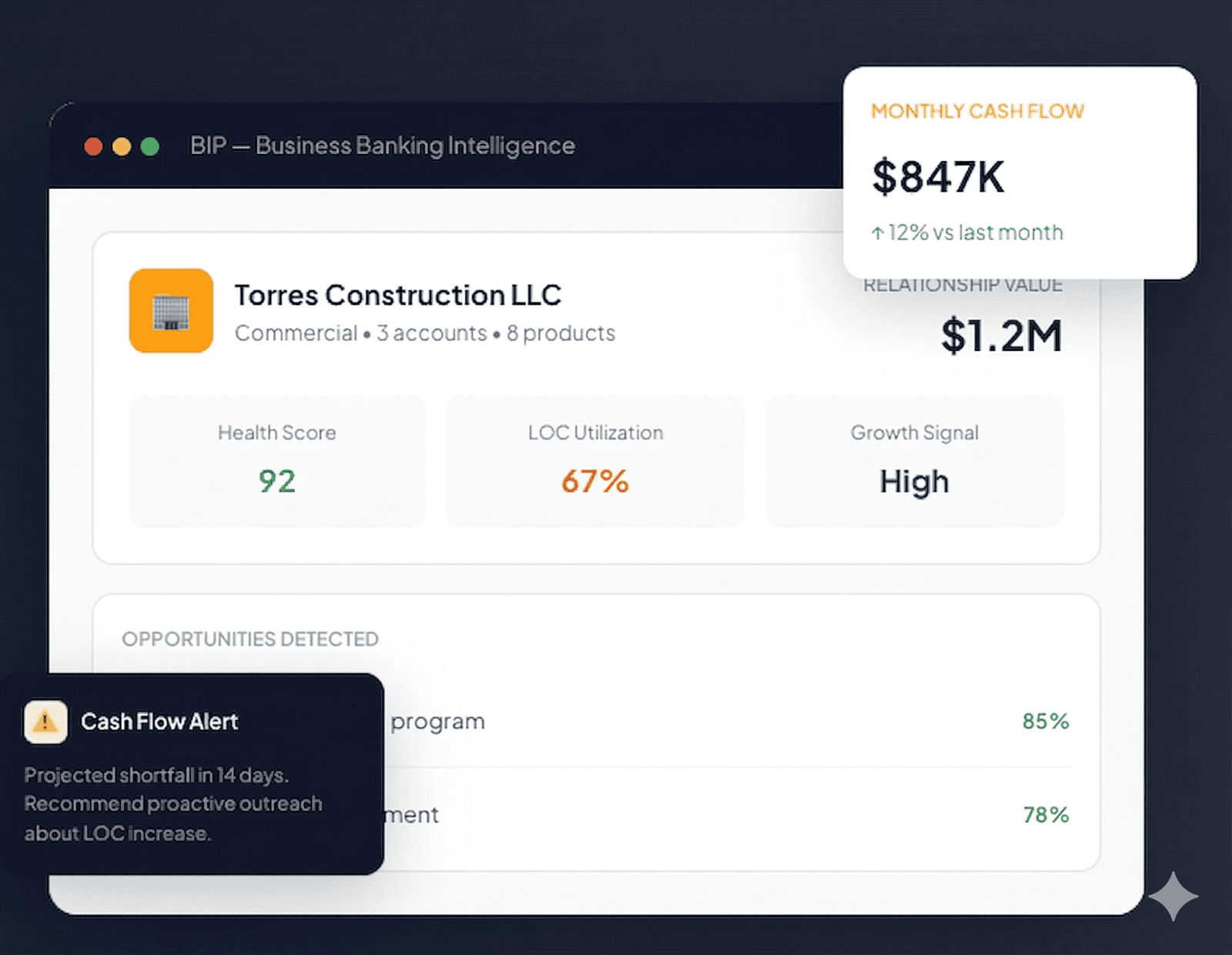Click the $1.2M relationship value figure
Screen dimensions: 1232x955
tap(1001, 336)
